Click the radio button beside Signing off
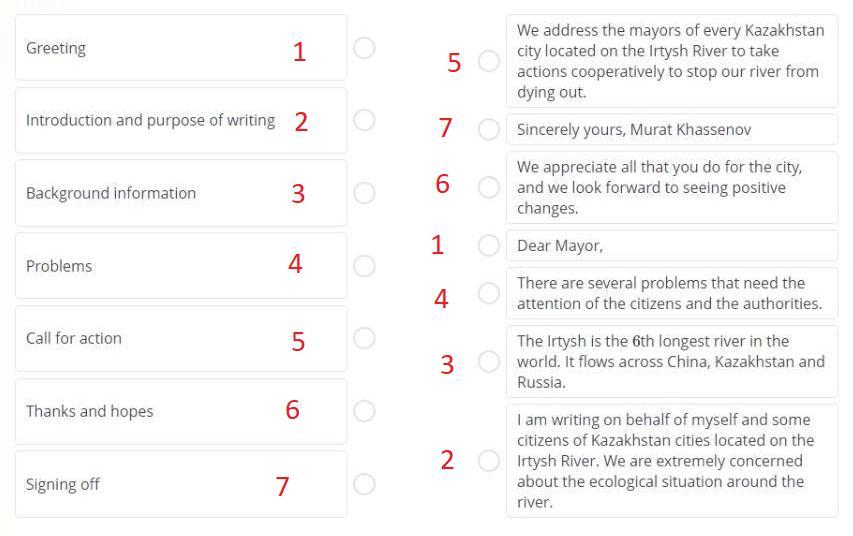 [x=365, y=484]
